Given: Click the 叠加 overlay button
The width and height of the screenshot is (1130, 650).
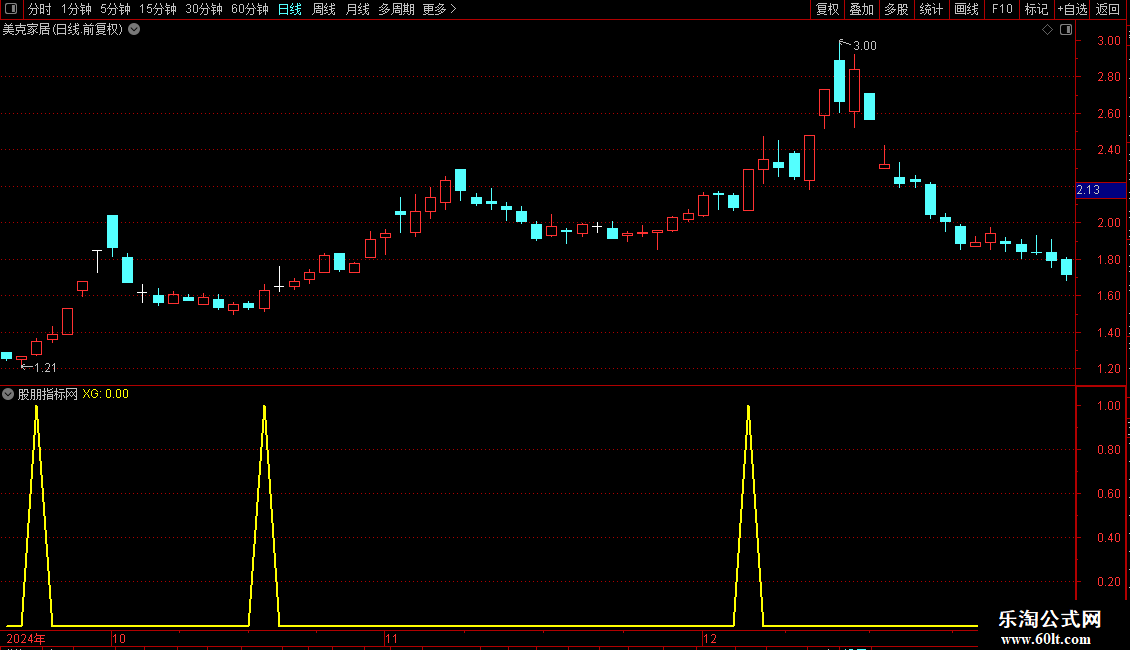Looking at the screenshot, I should tap(861, 9).
